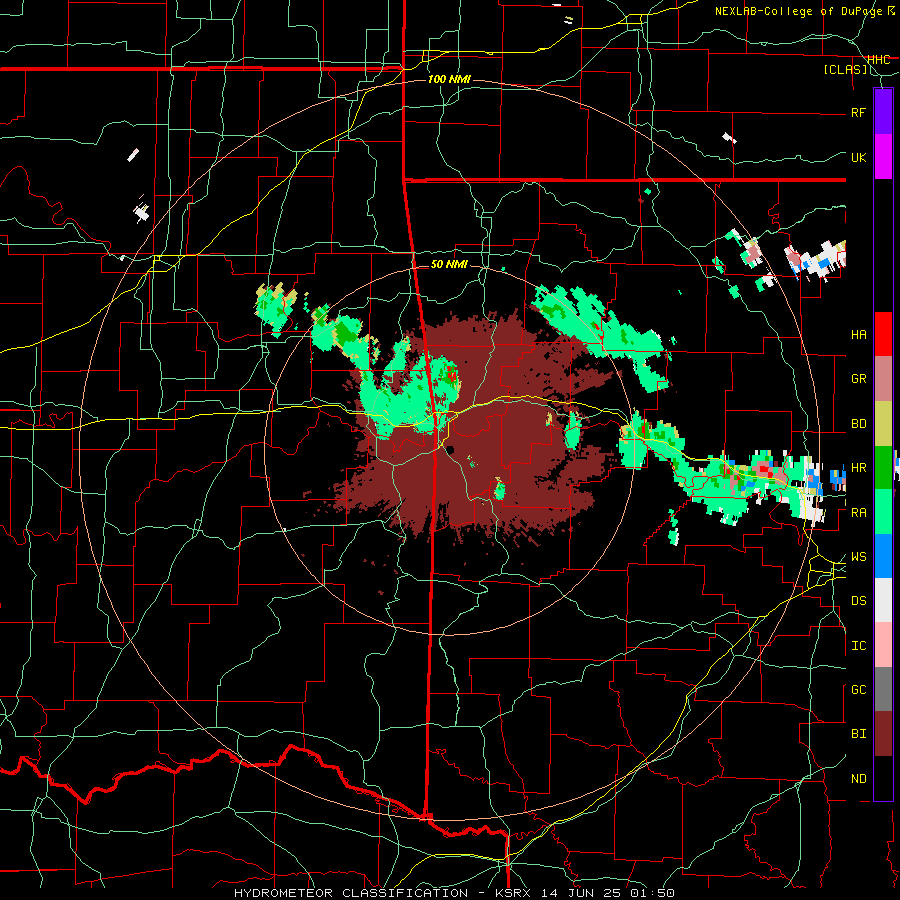Click the [CLAS] units label
This screenshot has height=900, width=900.
click(x=845, y=70)
